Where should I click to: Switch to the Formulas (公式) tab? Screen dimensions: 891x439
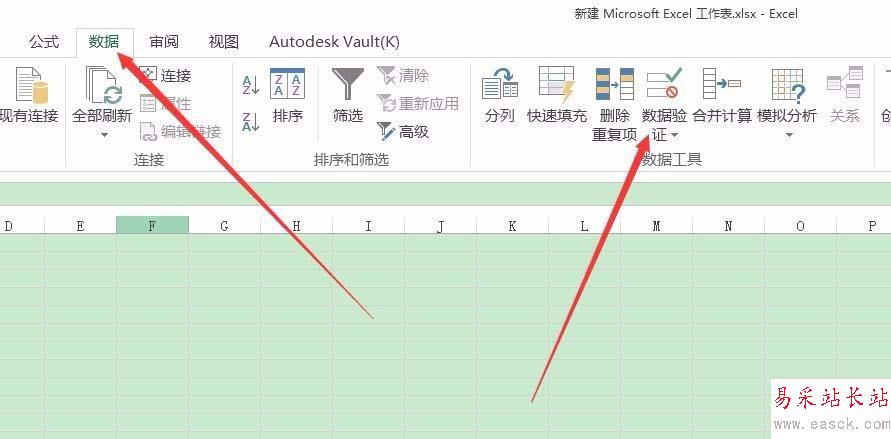44,41
